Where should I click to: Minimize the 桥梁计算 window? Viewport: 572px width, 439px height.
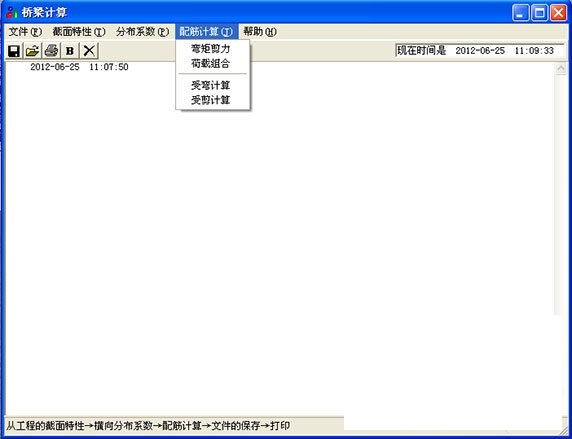[x=521, y=13]
